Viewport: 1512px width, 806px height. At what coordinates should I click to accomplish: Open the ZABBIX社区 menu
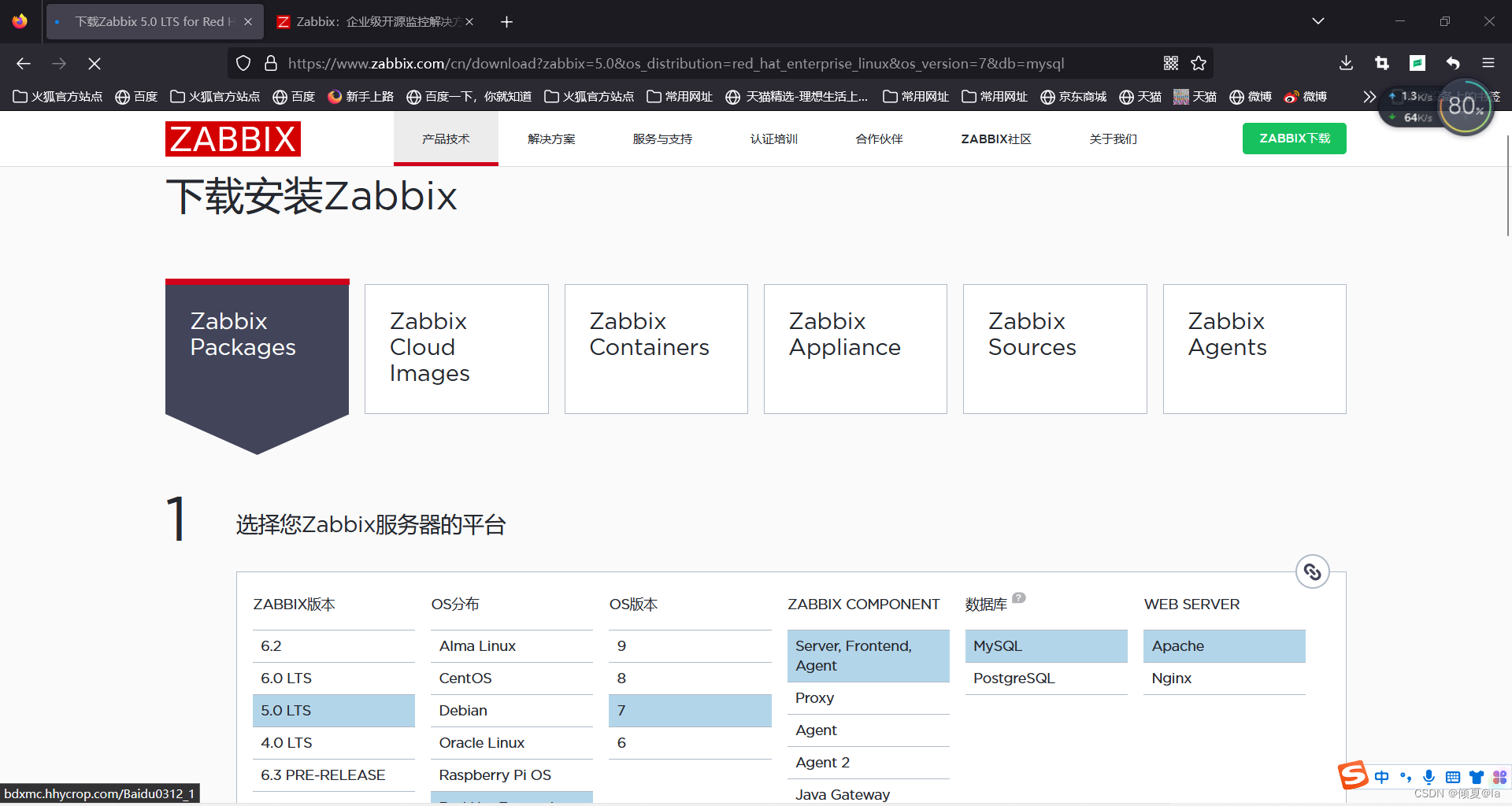[995, 139]
